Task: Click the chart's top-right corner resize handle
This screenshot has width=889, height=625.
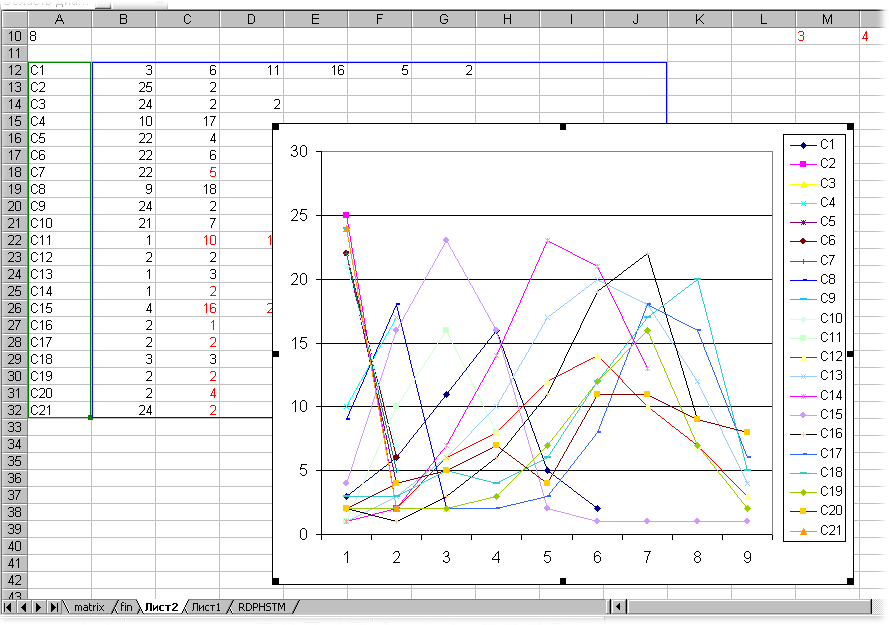Action: coord(851,126)
